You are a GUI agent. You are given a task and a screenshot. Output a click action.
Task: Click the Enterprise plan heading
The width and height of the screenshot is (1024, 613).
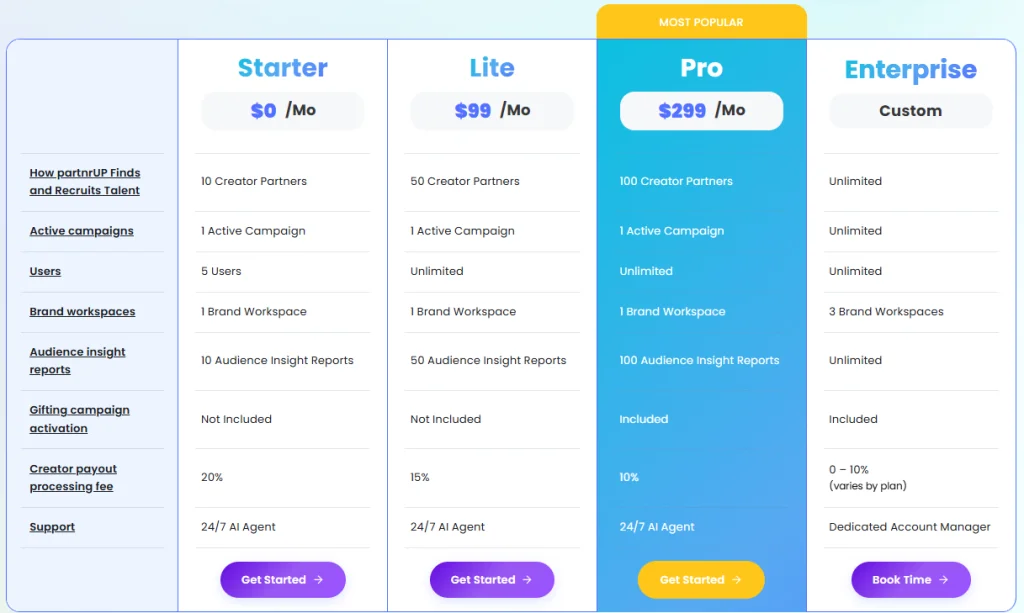click(910, 70)
